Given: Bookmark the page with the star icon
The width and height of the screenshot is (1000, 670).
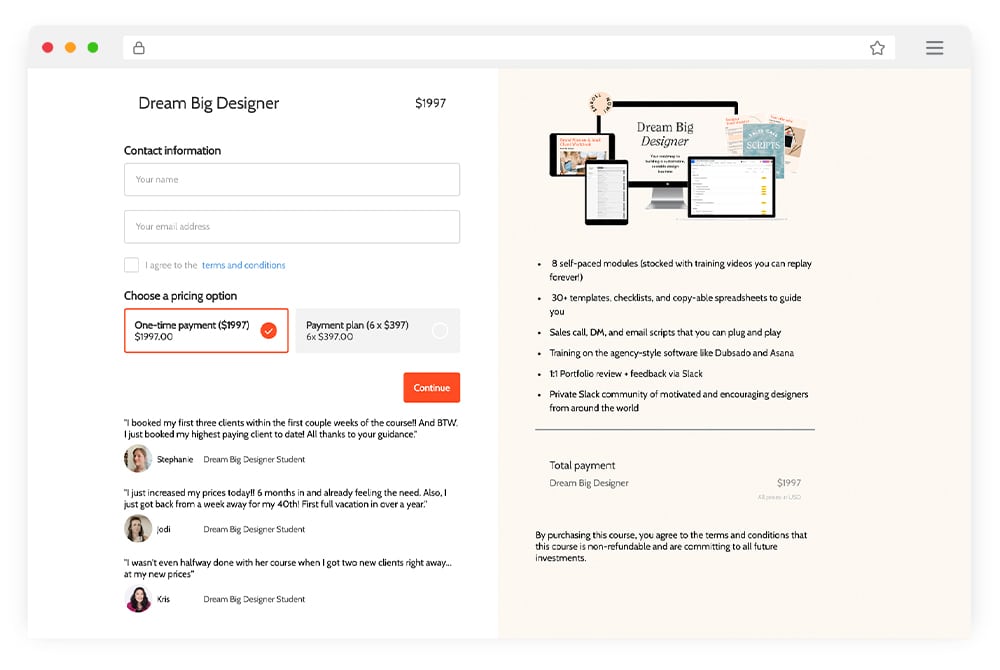Looking at the screenshot, I should click(877, 48).
